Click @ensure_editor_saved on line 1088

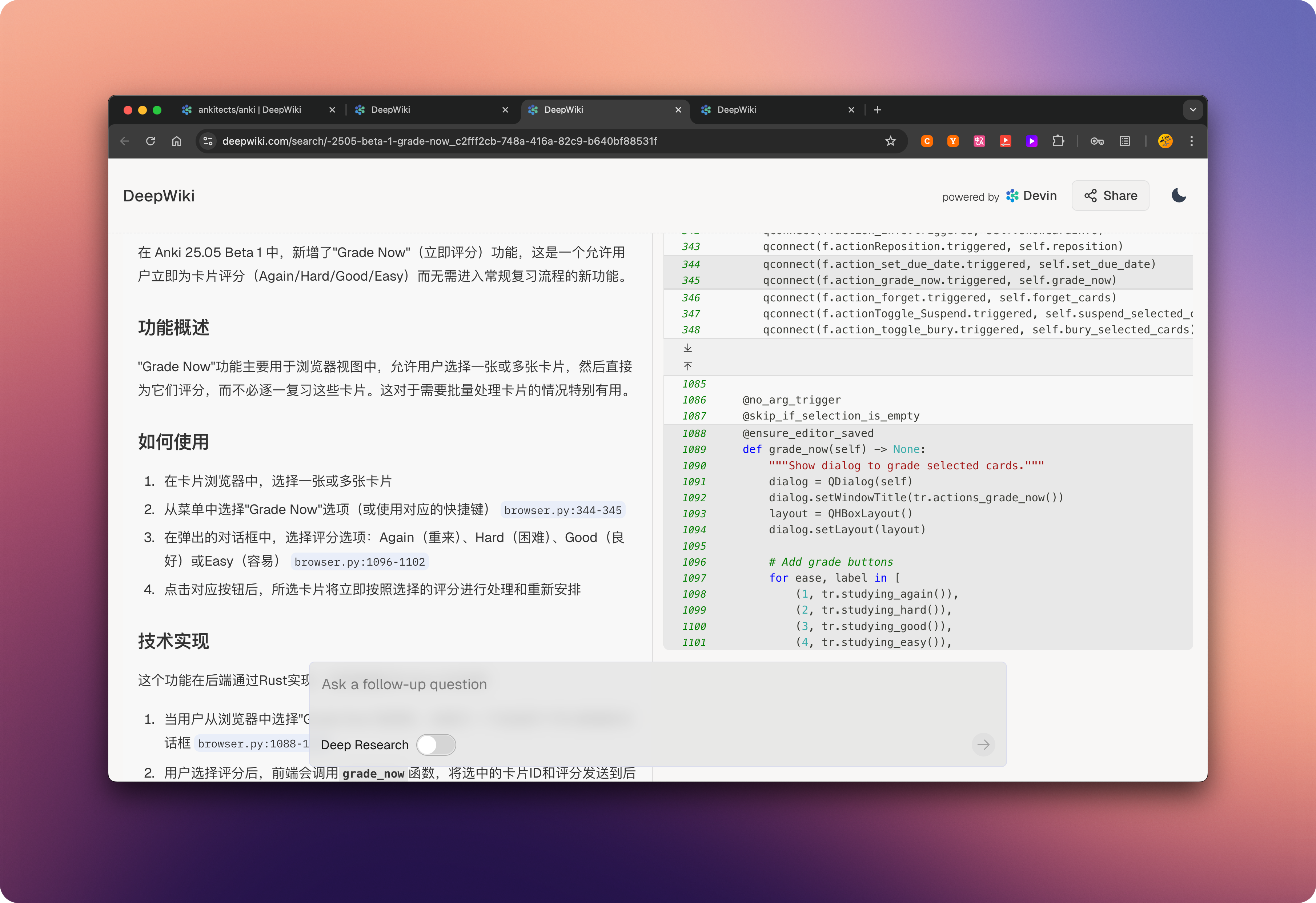(x=808, y=433)
